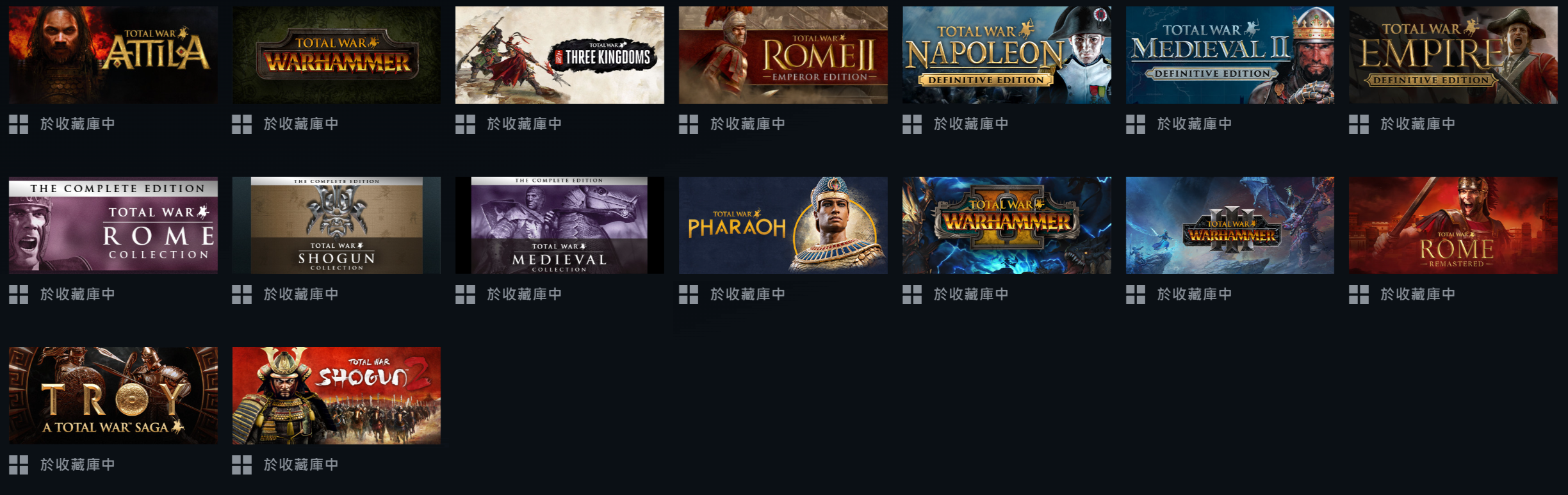Click library grid icon under Troy
The height and width of the screenshot is (495, 1568).
(x=19, y=465)
